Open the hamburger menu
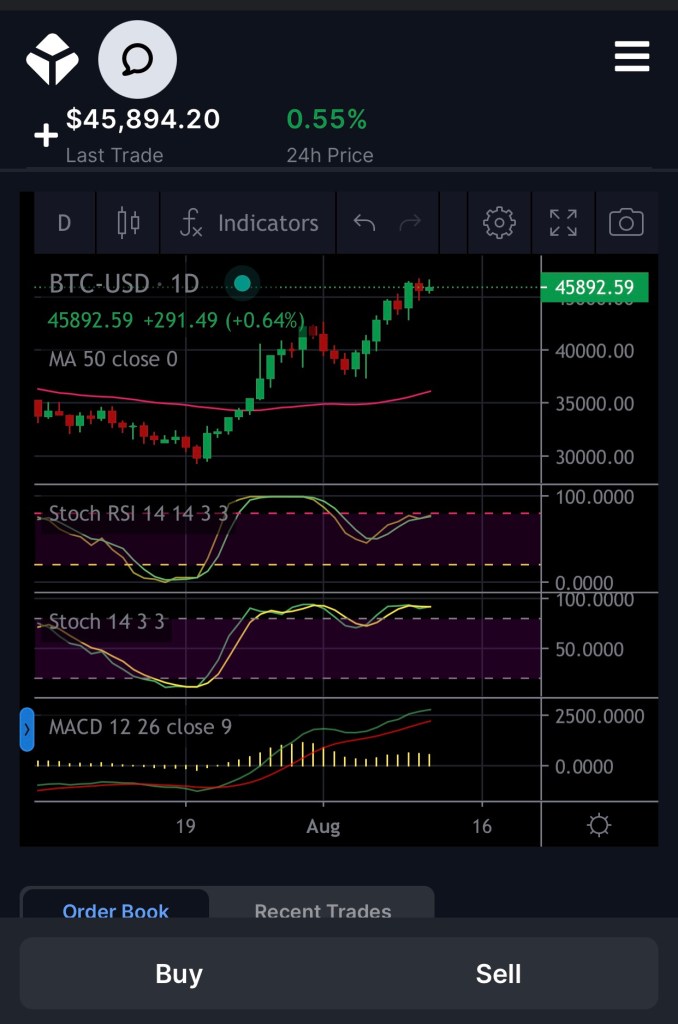The width and height of the screenshot is (678, 1024). pyautogui.click(x=632, y=58)
